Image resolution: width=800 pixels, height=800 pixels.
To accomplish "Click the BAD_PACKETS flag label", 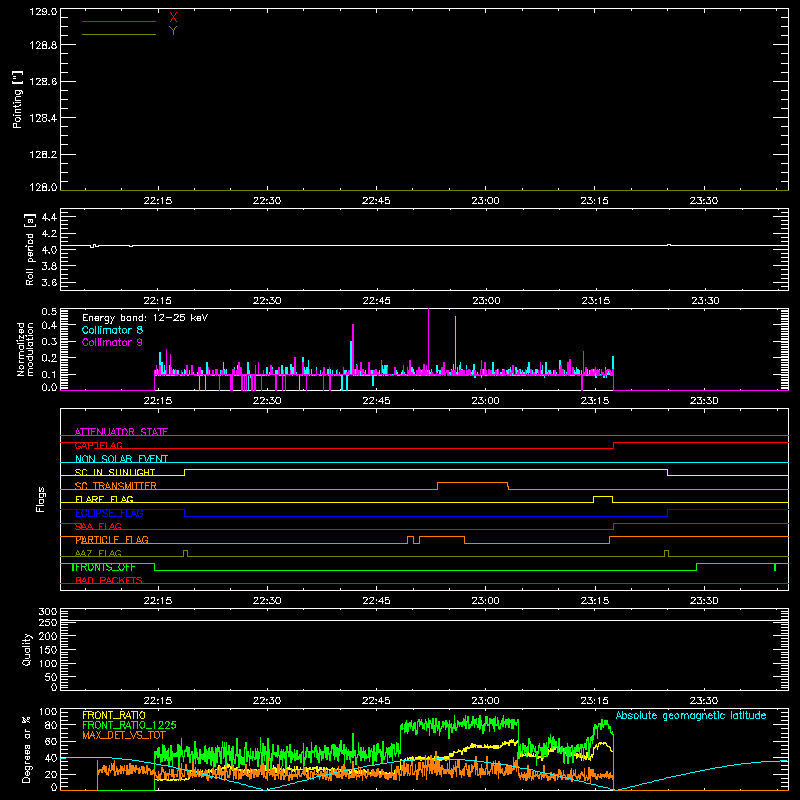I will [x=109, y=580].
